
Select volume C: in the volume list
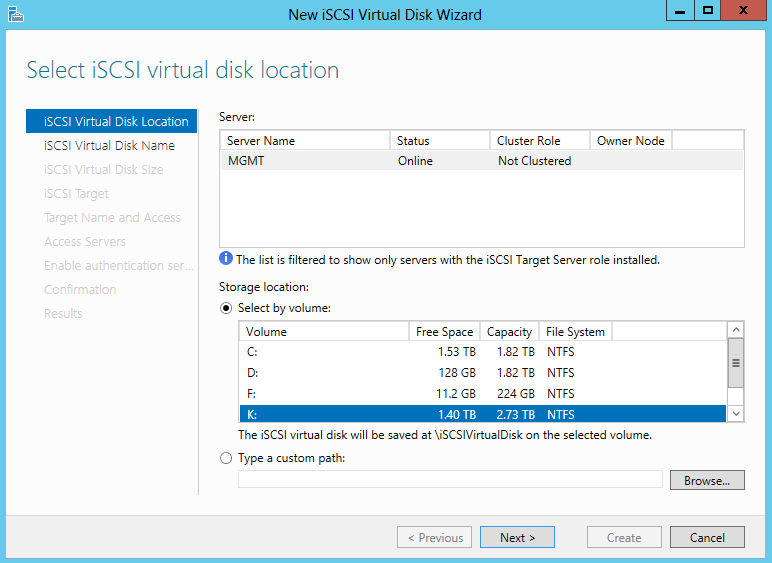(480, 352)
